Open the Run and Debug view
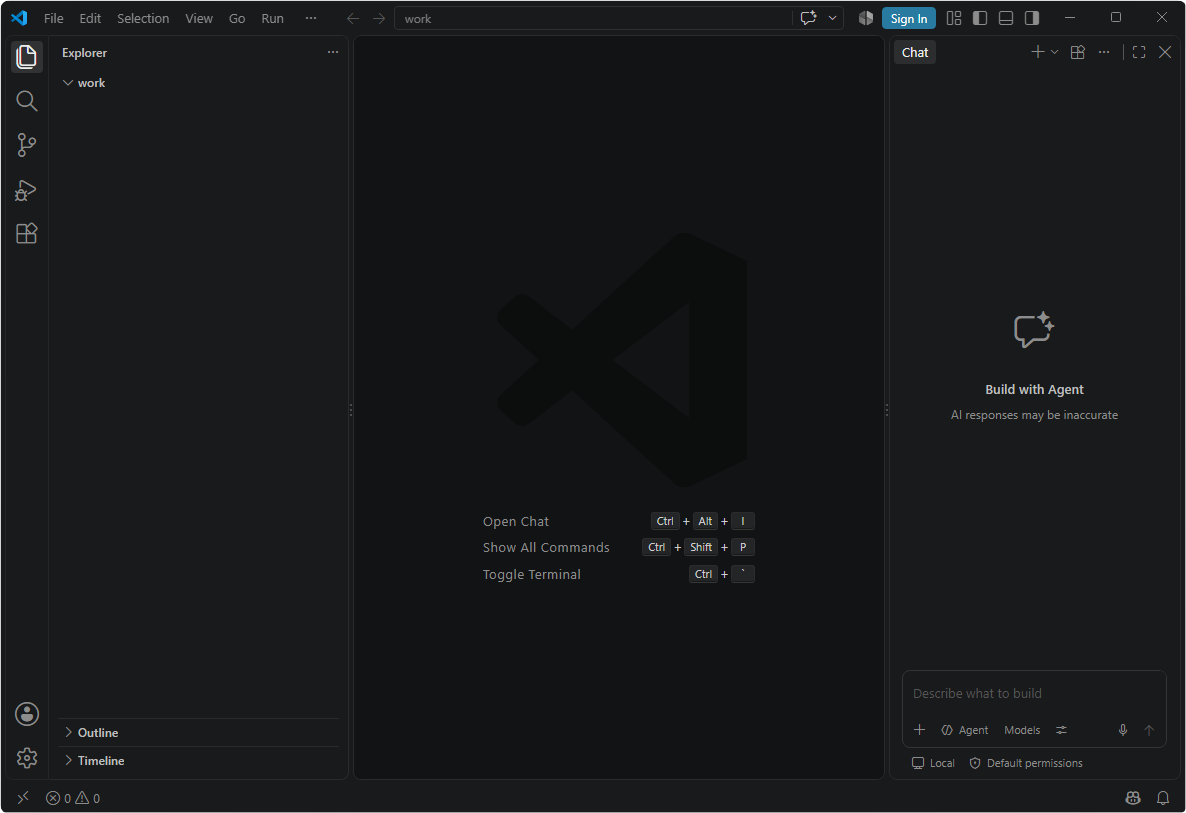The image size is (1186, 813). (x=26, y=190)
